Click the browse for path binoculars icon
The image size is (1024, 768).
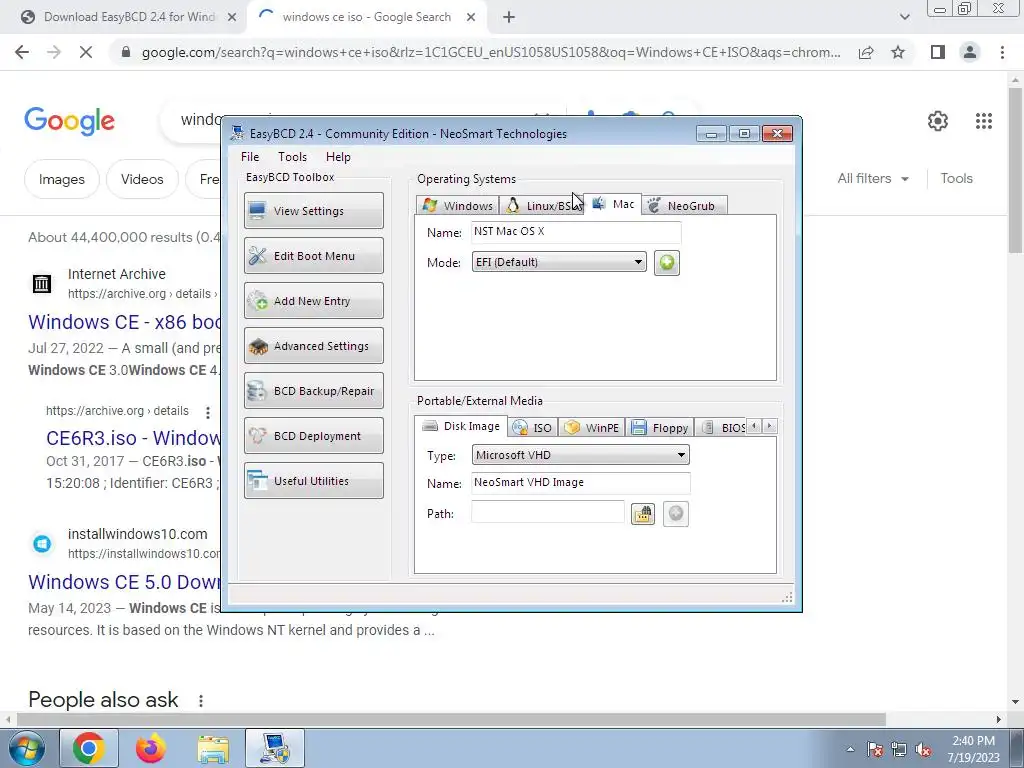pos(643,514)
